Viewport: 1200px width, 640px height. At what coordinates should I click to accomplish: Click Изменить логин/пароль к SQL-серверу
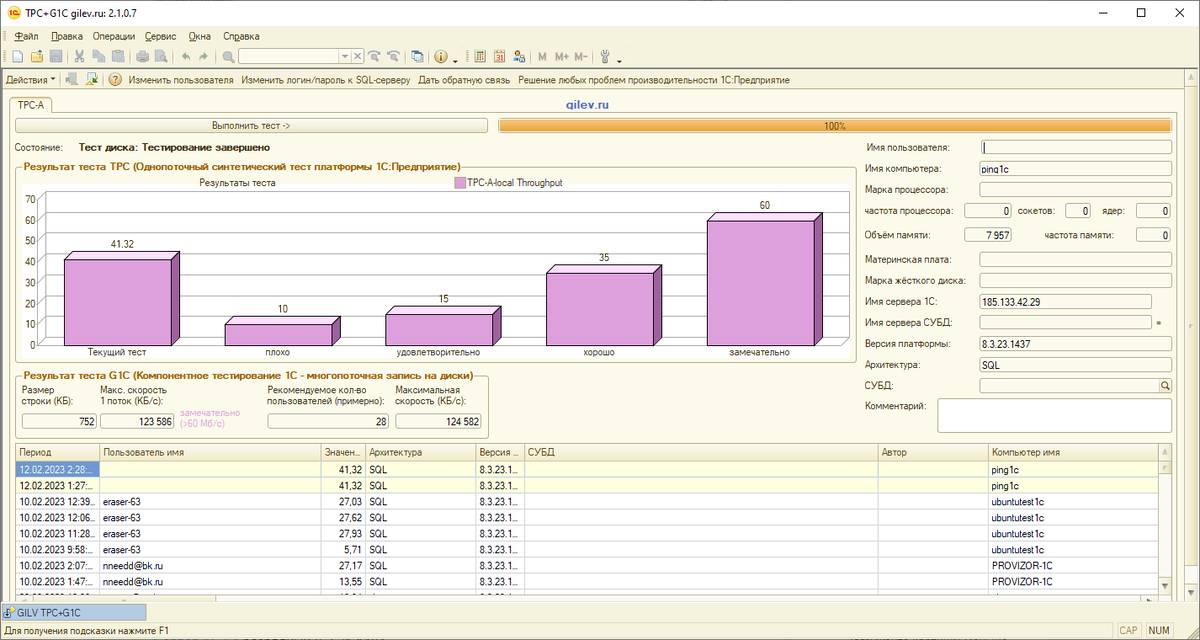[x=326, y=80]
